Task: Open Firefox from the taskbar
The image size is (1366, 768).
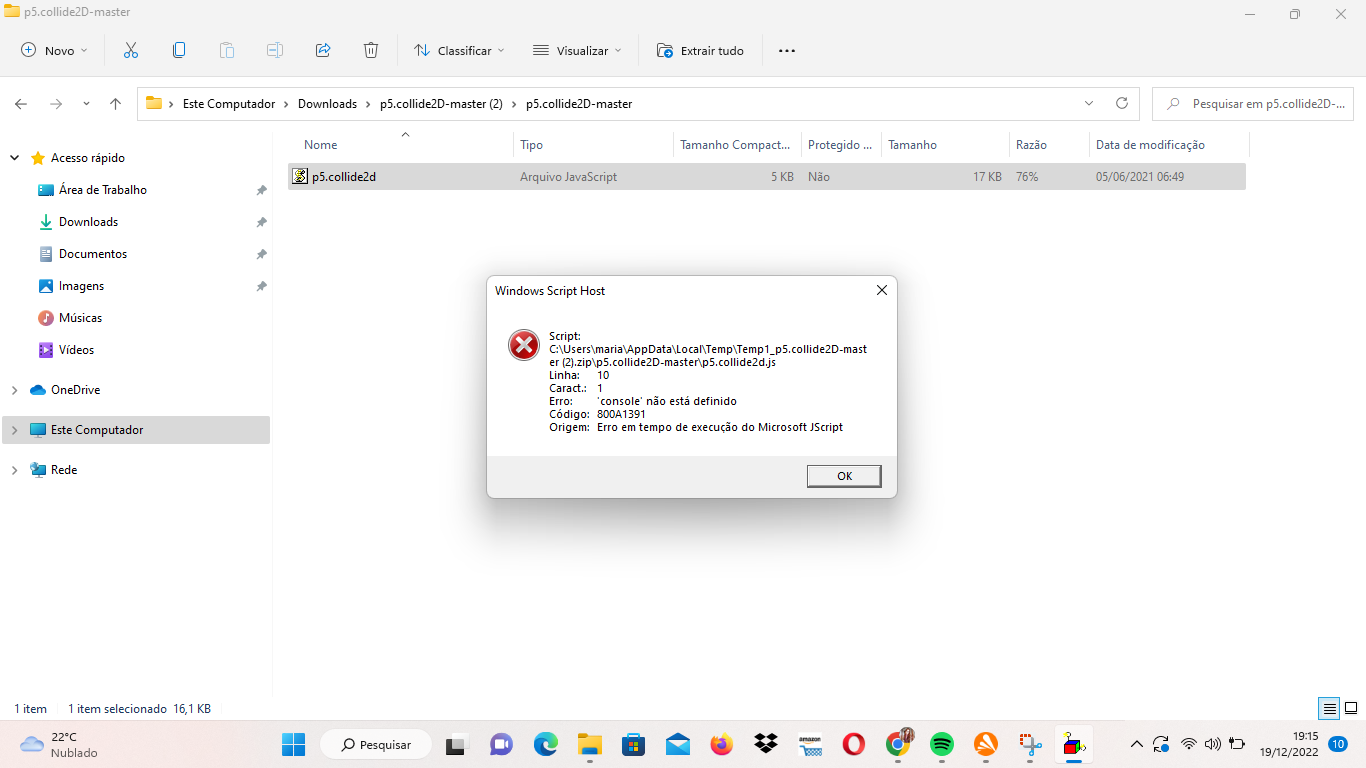Action: pos(721,744)
